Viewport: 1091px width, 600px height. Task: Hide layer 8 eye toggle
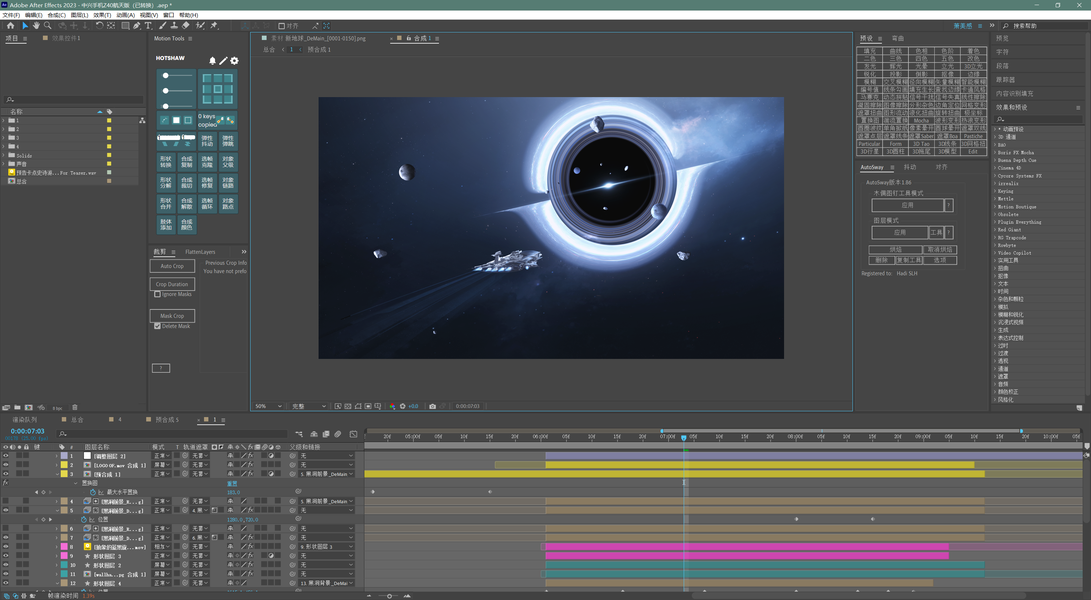[6, 546]
